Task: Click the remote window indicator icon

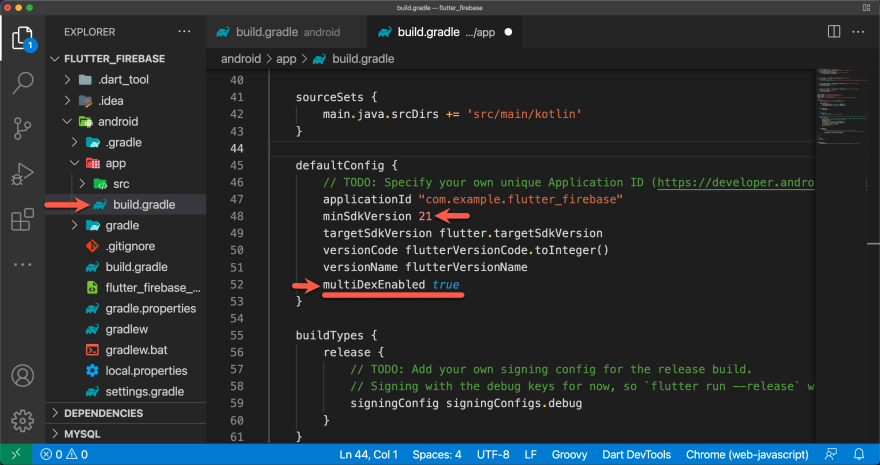Action: (x=16, y=454)
